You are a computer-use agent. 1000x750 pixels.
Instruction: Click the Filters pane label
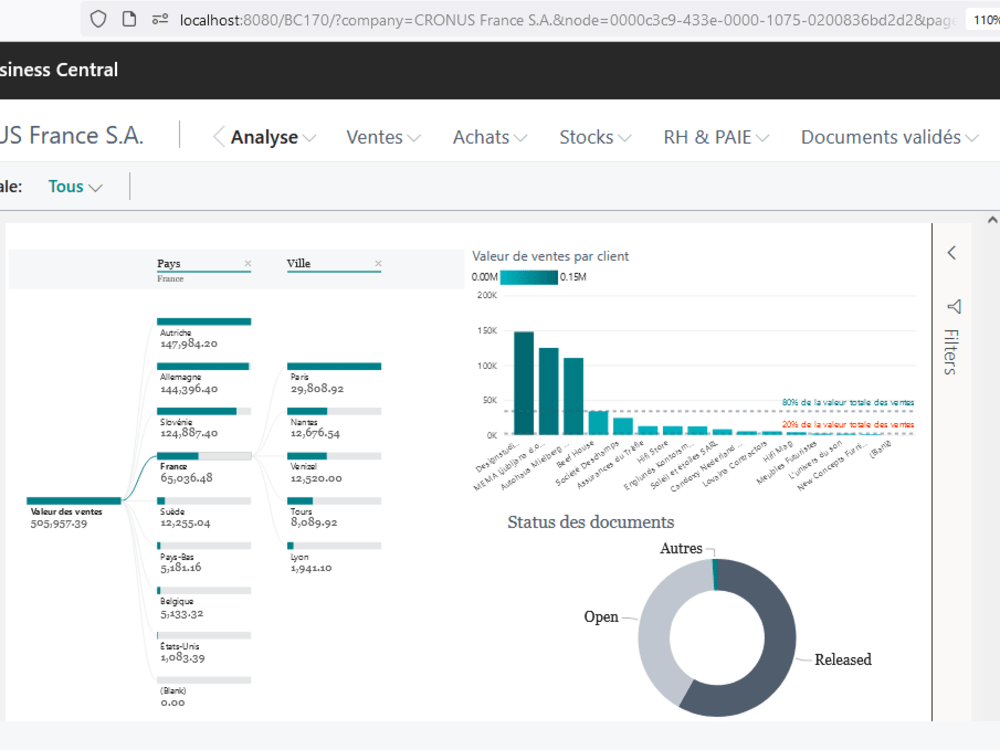click(951, 351)
